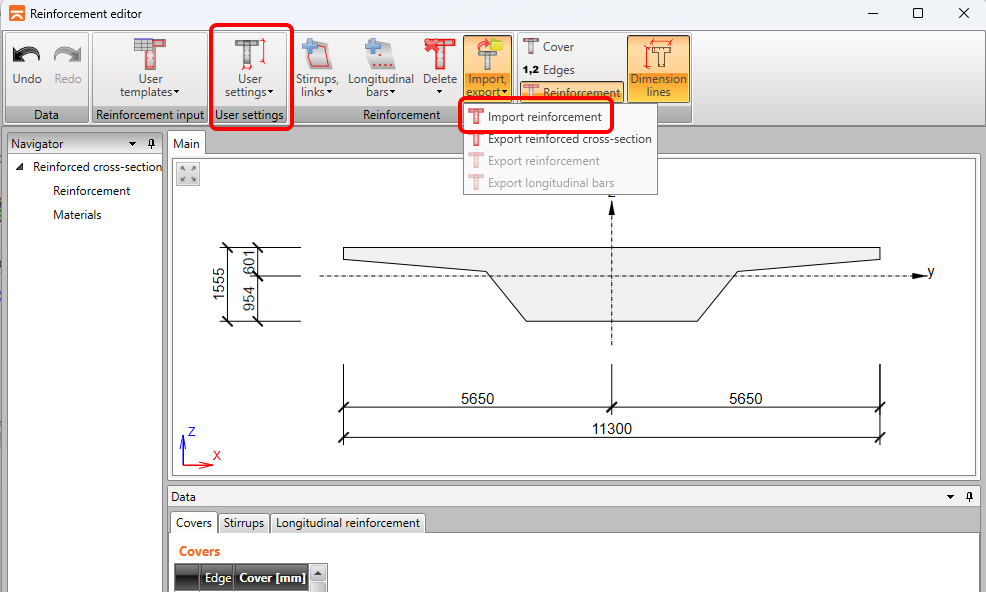Select Import reinforcement menu item
Screen dimensions: 986x592
click(544, 117)
